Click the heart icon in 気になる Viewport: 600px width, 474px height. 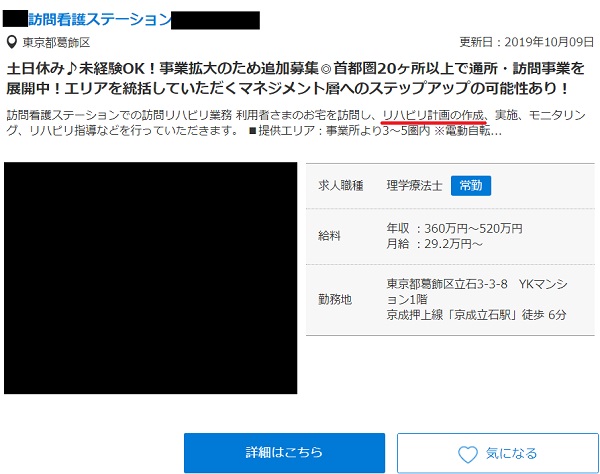pos(467,453)
